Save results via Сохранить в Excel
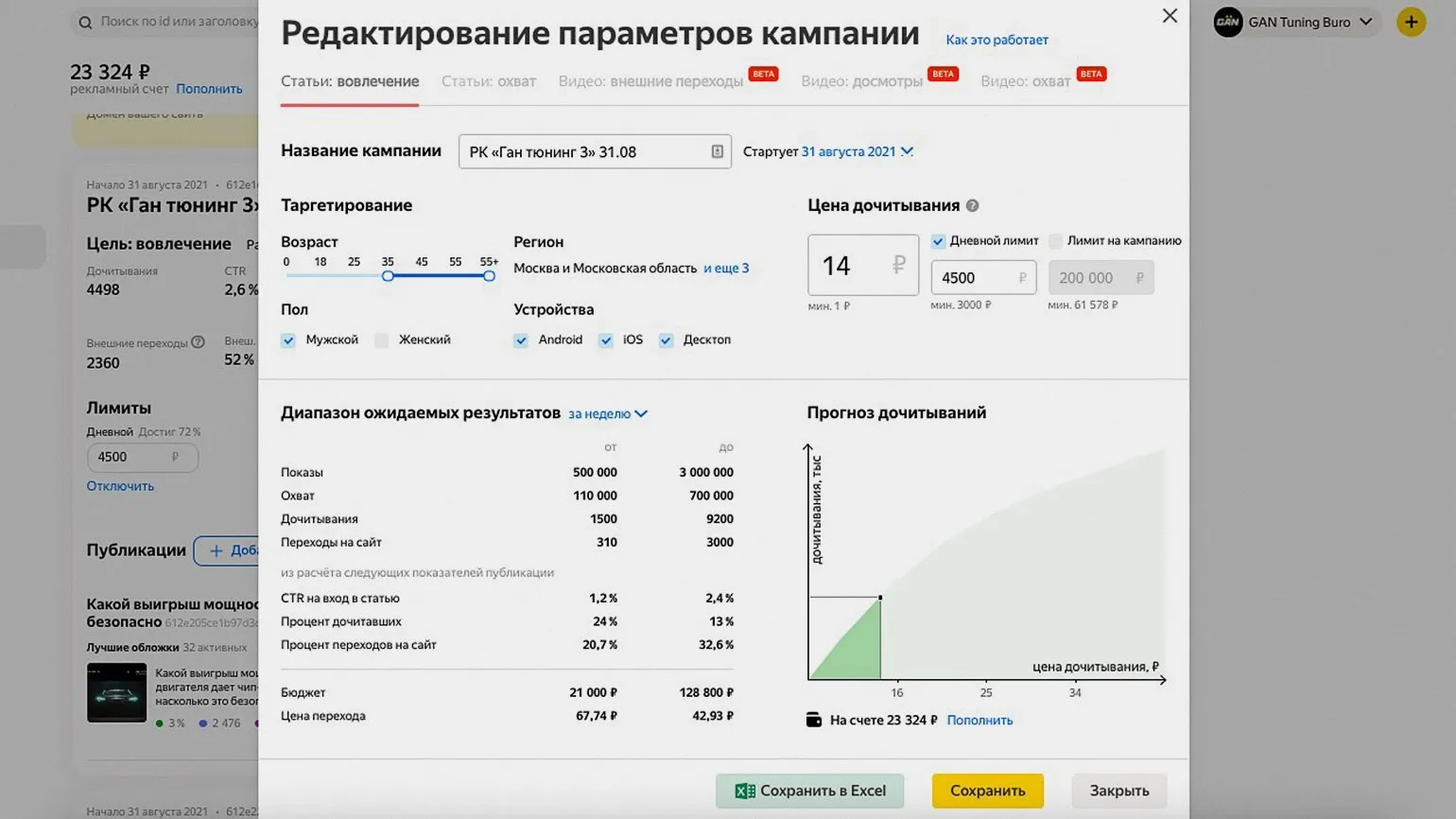Image resolution: width=1456 pixels, height=819 pixels. (809, 791)
